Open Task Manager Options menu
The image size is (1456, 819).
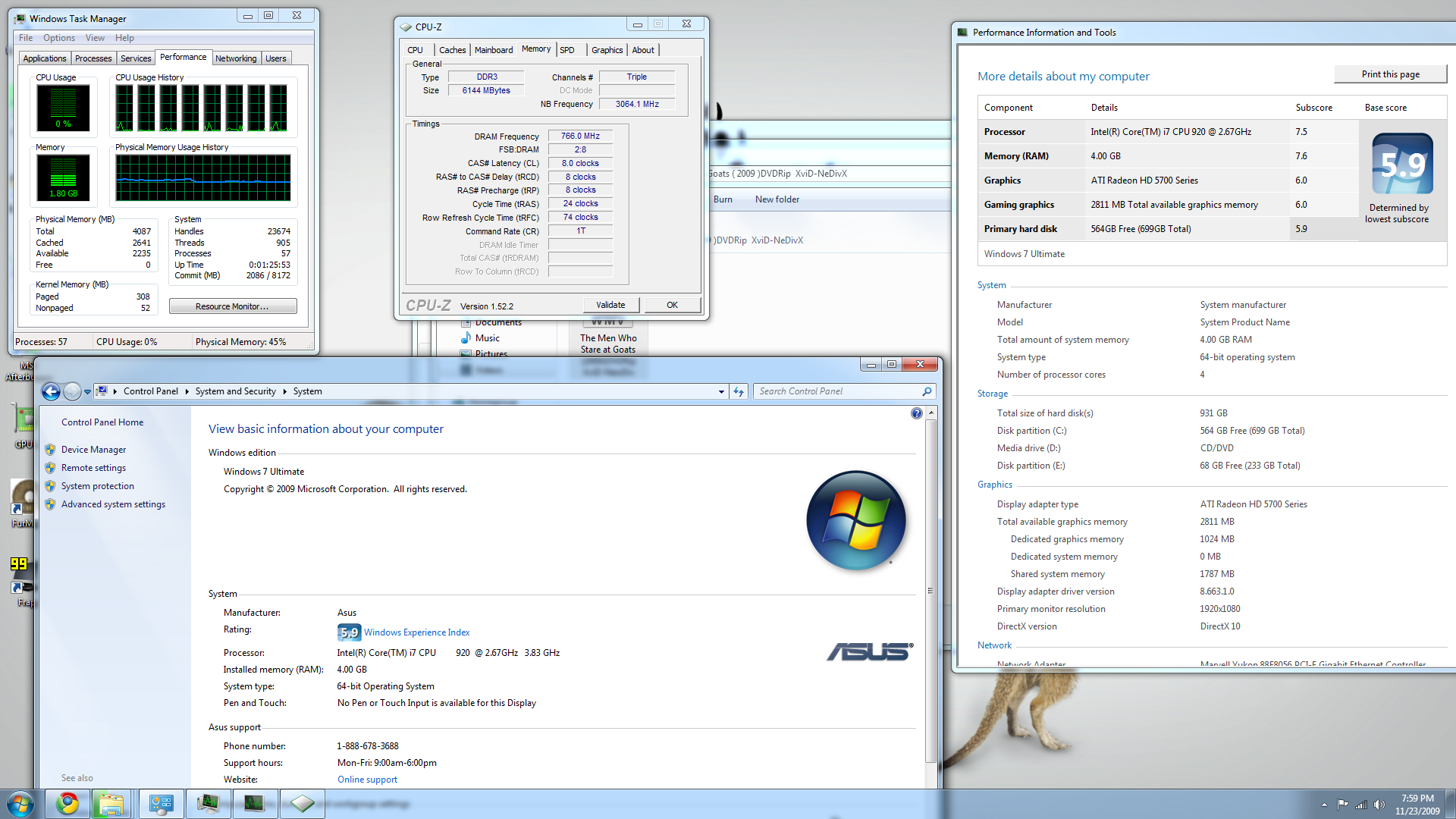(x=59, y=38)
